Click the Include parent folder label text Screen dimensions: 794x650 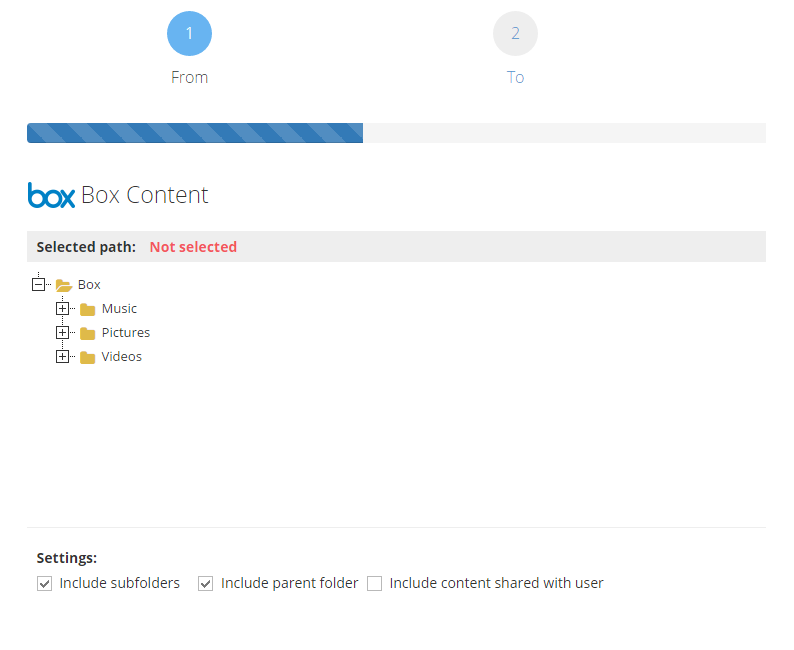(x=290, y=583)
